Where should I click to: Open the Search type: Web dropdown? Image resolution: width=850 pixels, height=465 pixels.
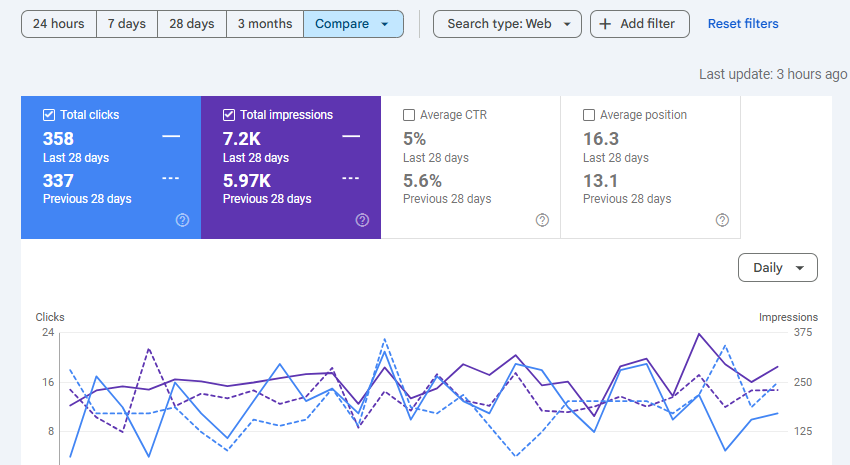click(x=507, y=24)
